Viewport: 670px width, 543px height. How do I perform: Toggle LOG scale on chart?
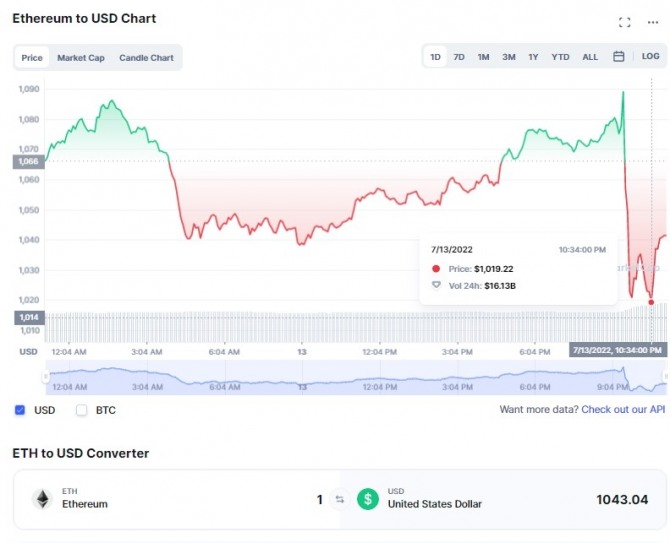[650, 57]
